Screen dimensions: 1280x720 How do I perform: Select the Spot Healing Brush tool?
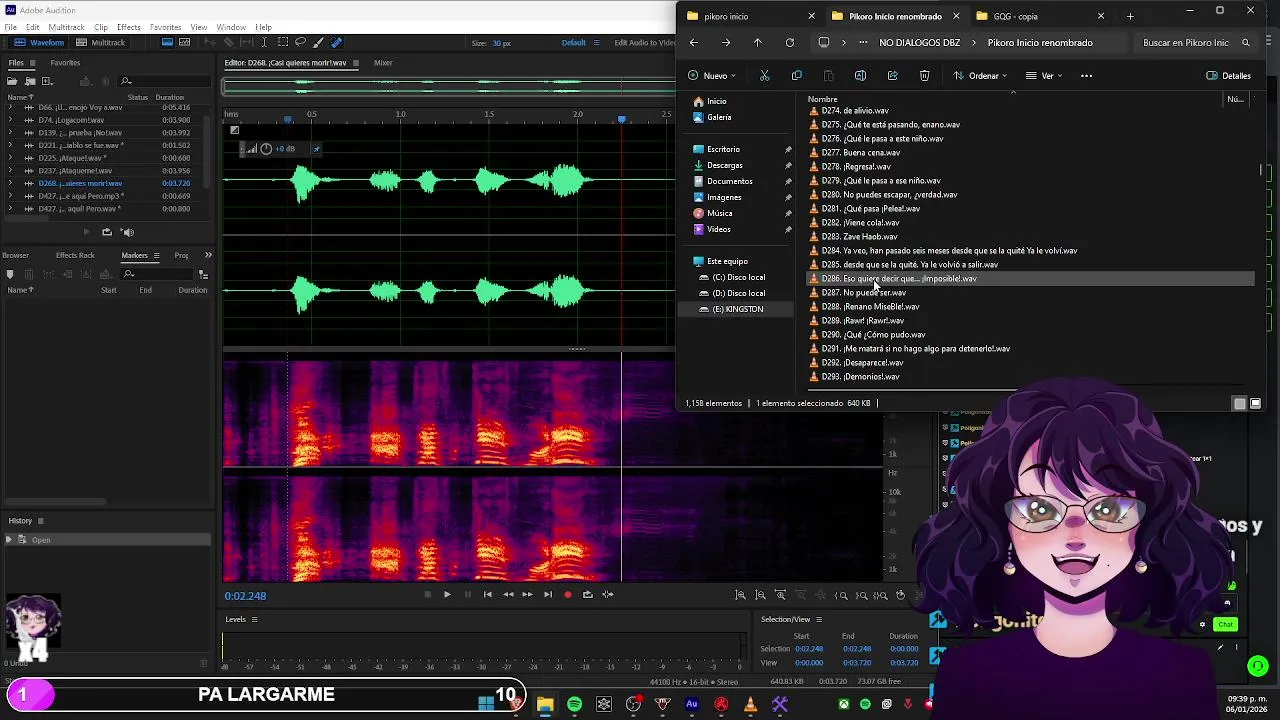point(336,43)
